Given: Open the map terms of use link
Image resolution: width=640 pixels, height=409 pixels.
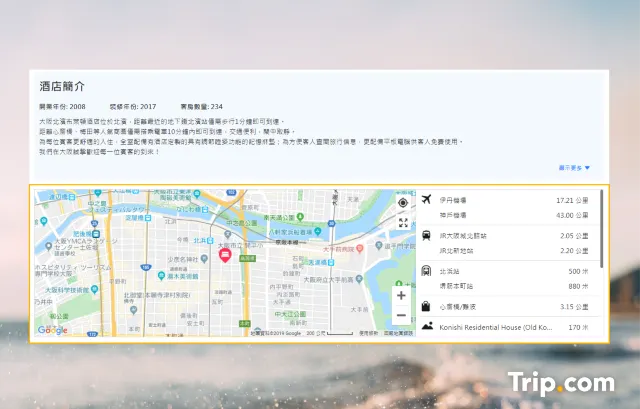Looking at the screenshot, I should pyautogui.click(x=368, y=333).
